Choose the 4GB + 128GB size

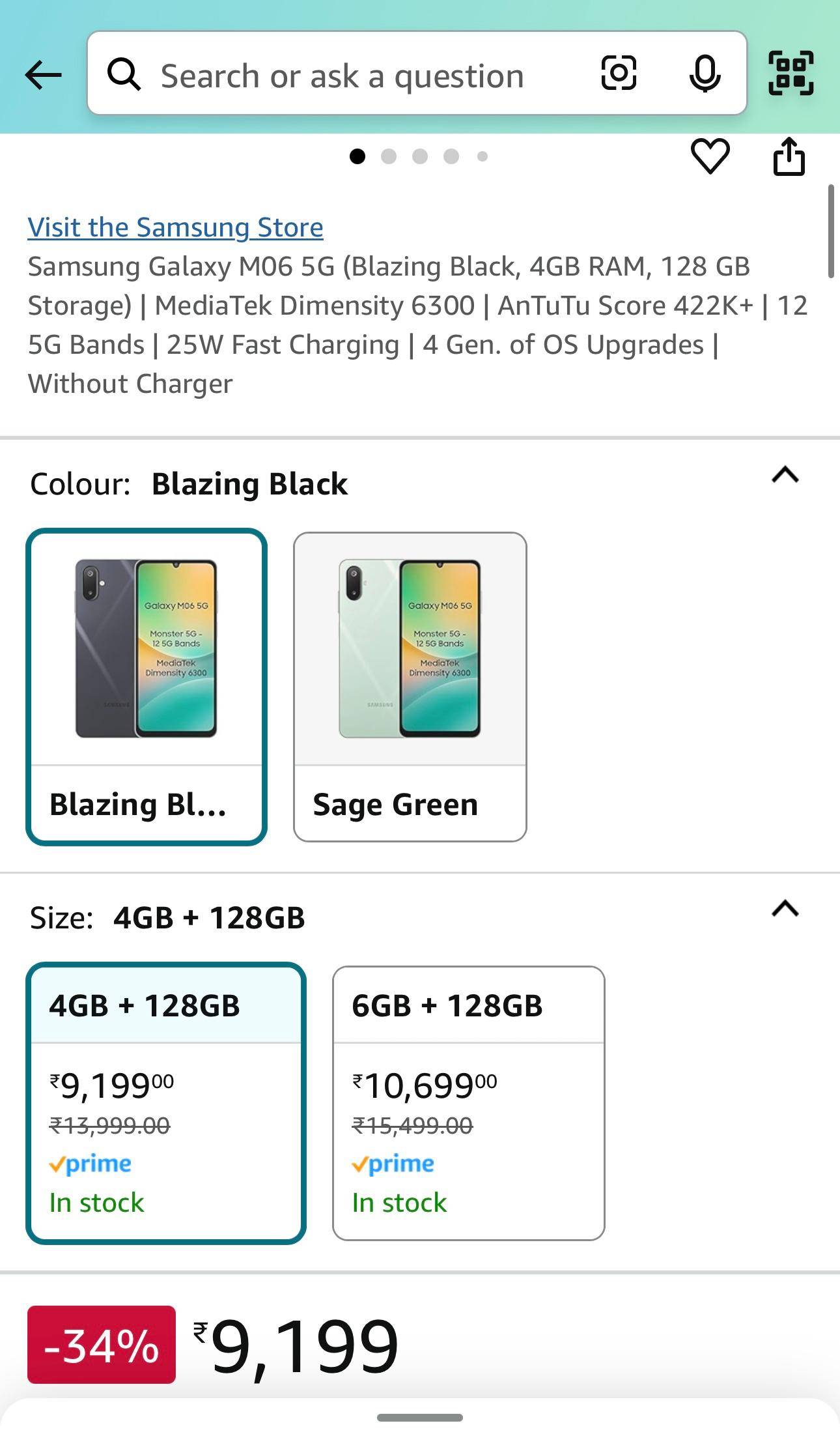(166, 1102)
